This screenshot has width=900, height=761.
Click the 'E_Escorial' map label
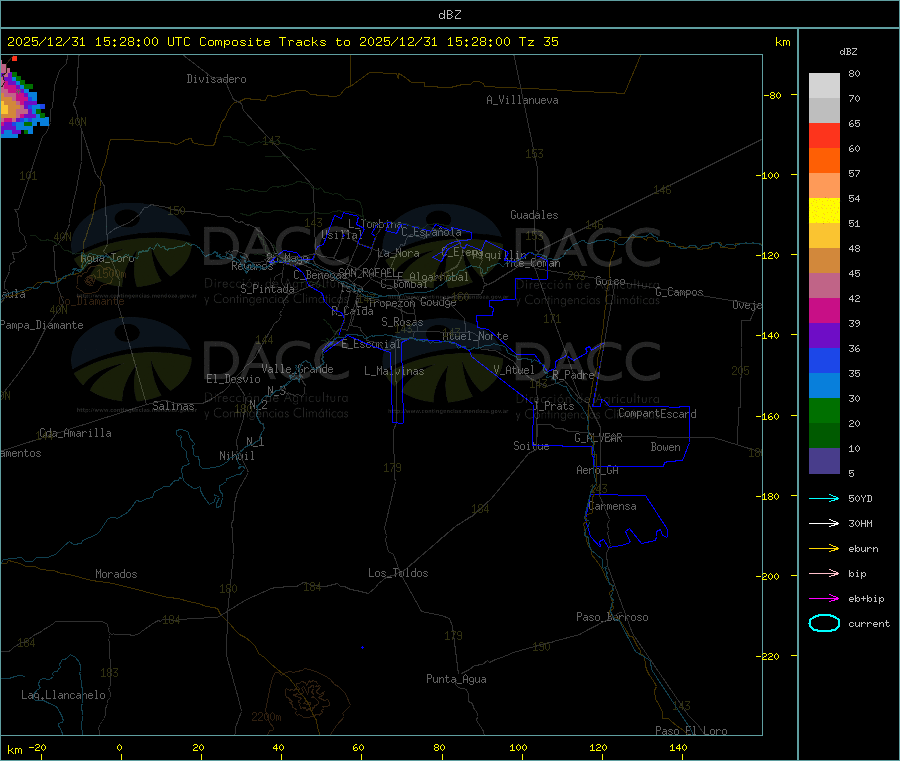(371, 344)
